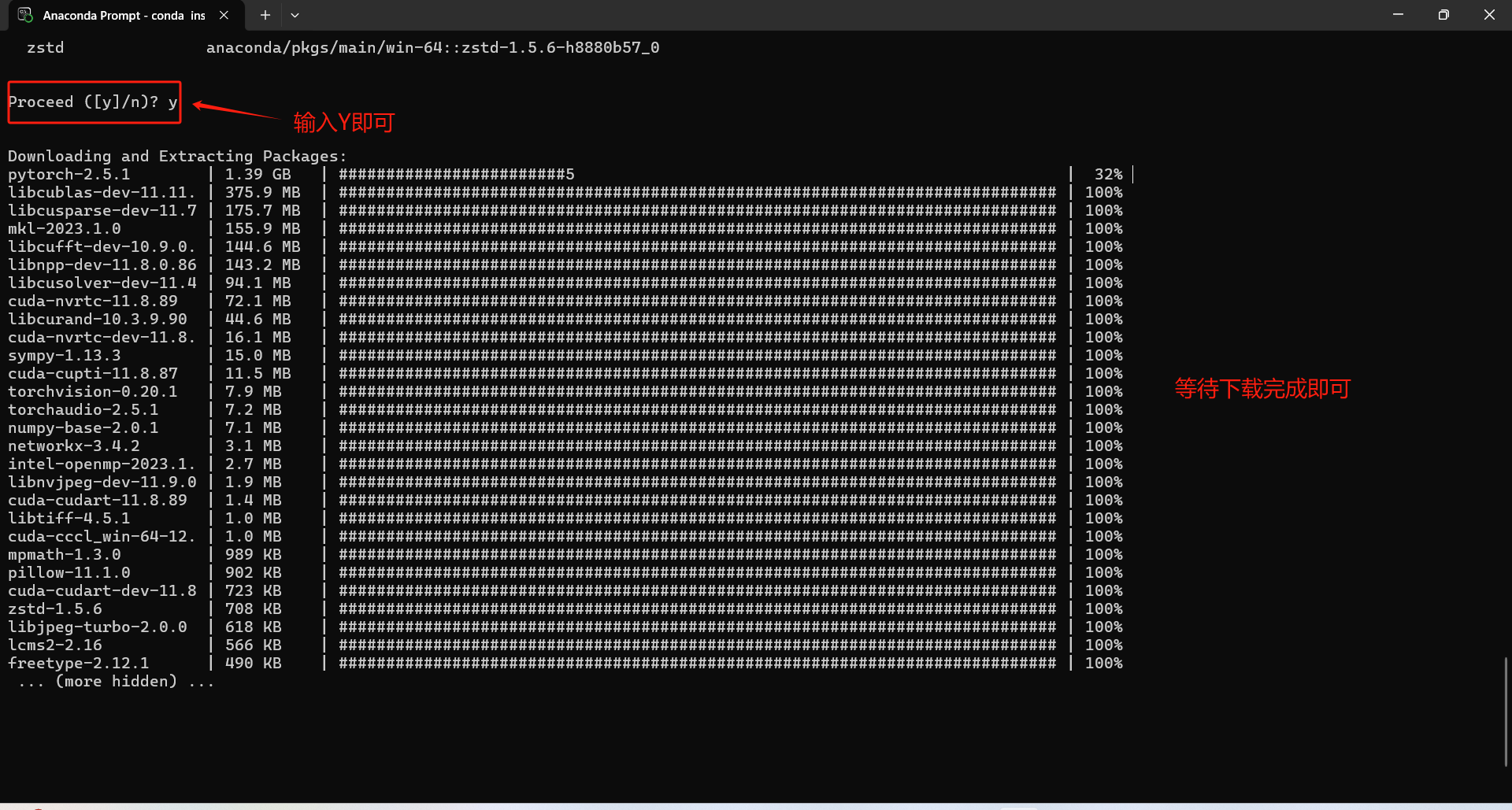Click the lcms2-2.16 package name
The width and height of the screenshot is (1512, 810).
(55, 645)
